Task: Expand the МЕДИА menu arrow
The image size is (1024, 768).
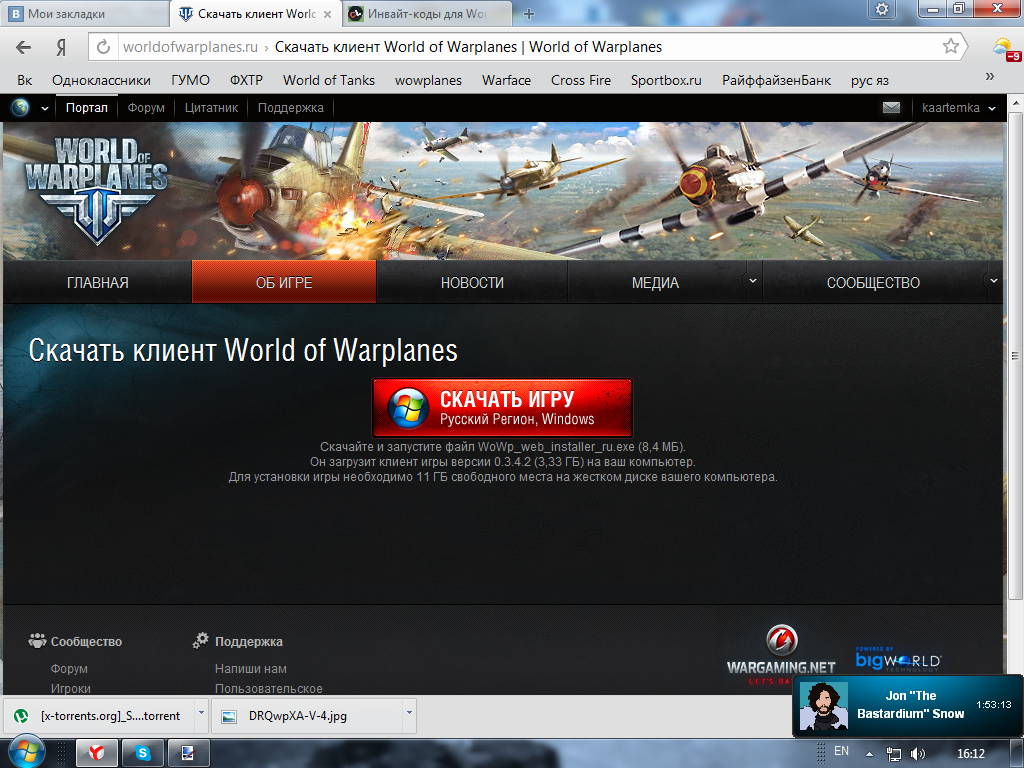Action: pyautogui.click(x=752, y=281)
